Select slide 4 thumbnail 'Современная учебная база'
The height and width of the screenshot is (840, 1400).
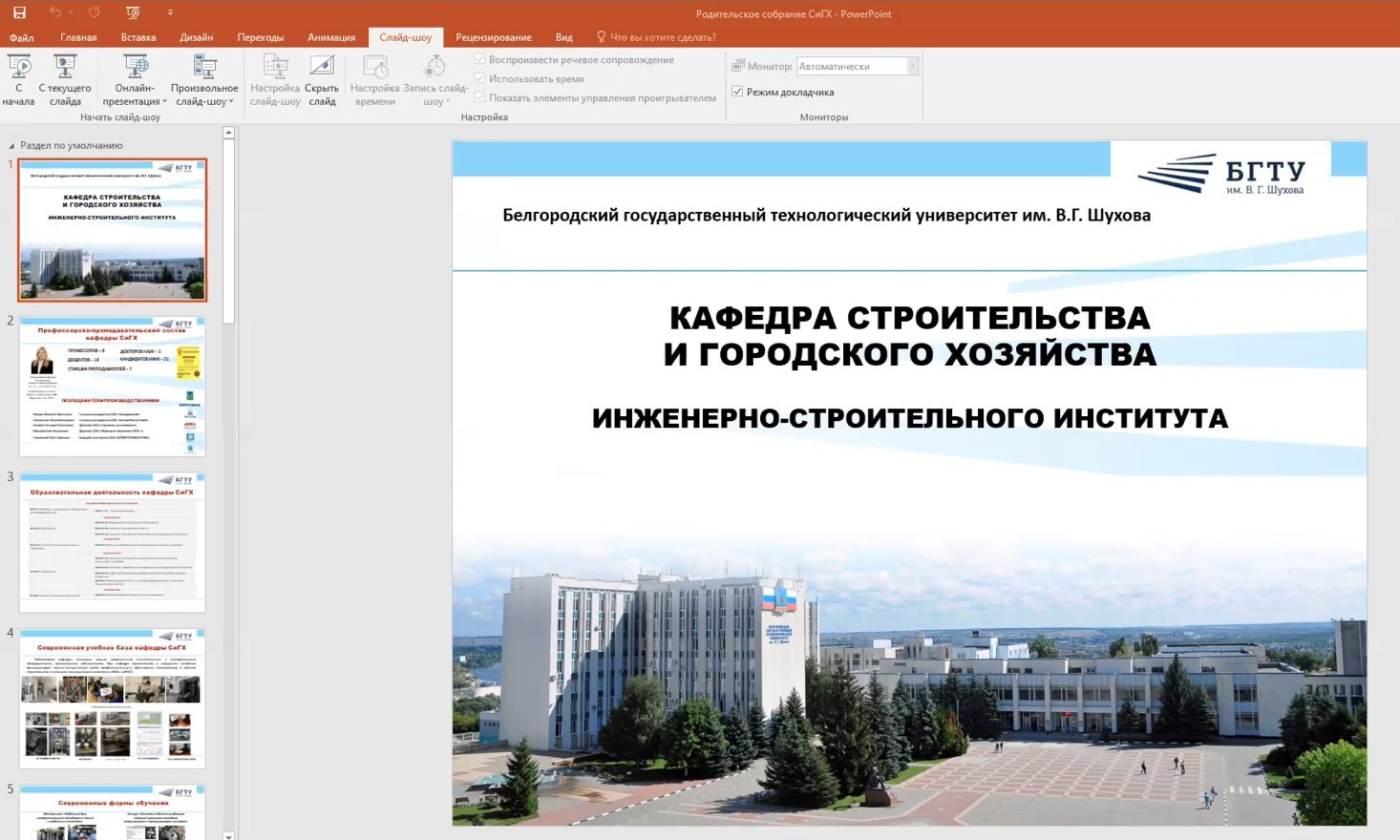coord(112,698)
